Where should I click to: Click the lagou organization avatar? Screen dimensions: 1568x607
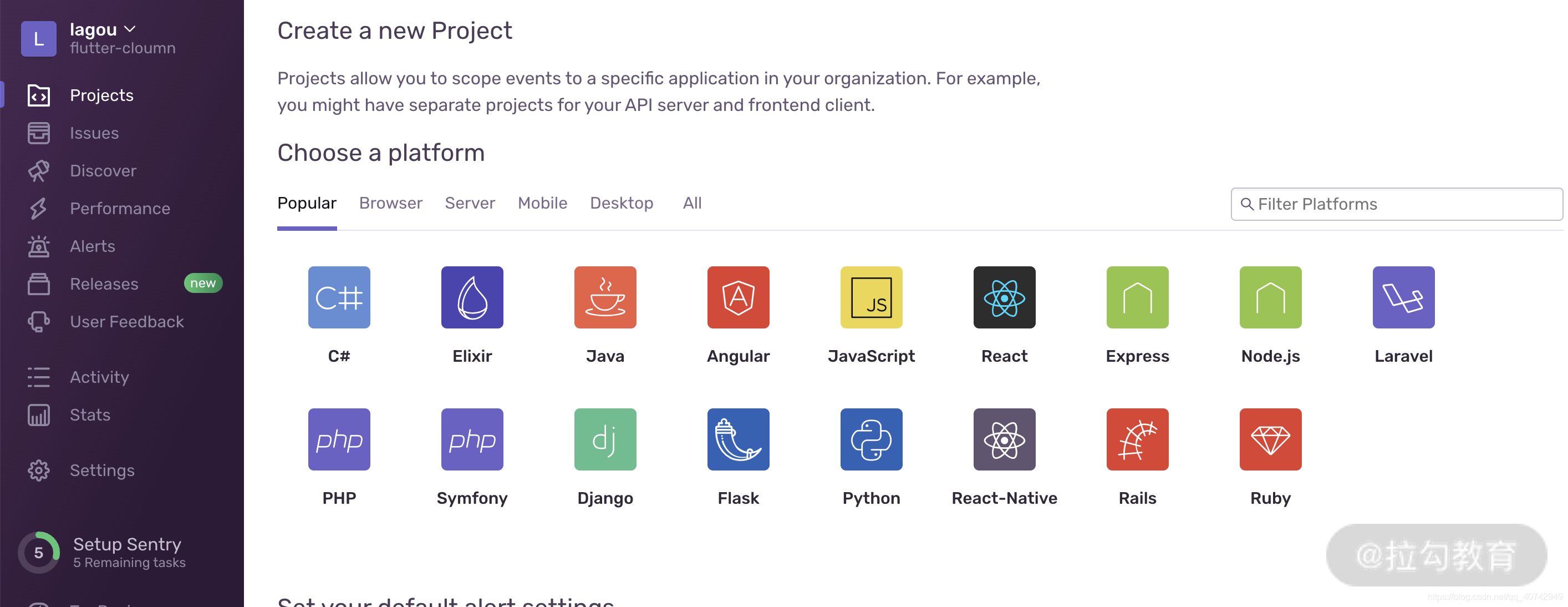coord(38,38)
